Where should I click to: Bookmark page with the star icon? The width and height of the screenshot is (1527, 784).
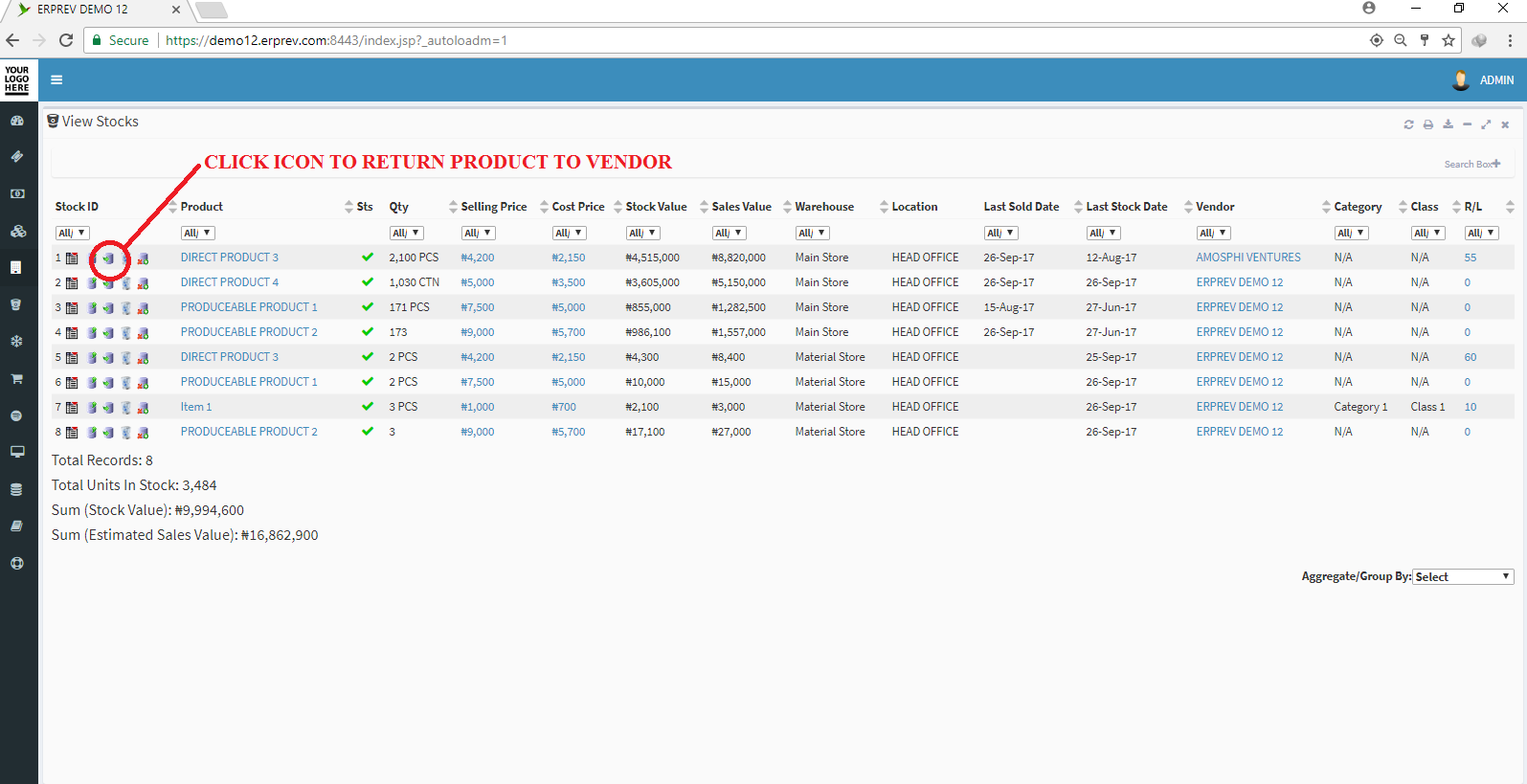coord(1448,40)
